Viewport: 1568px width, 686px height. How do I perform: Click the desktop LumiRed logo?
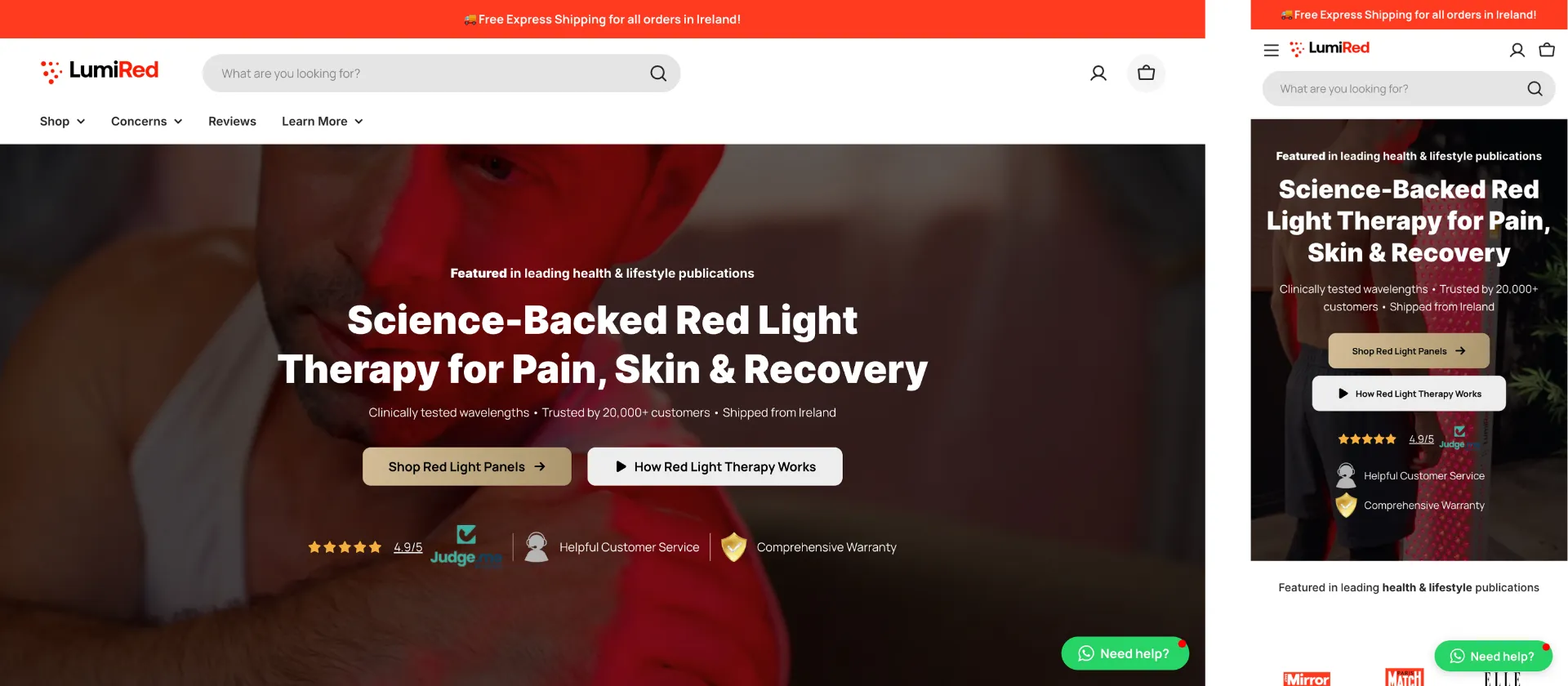(x=100, y=71)
